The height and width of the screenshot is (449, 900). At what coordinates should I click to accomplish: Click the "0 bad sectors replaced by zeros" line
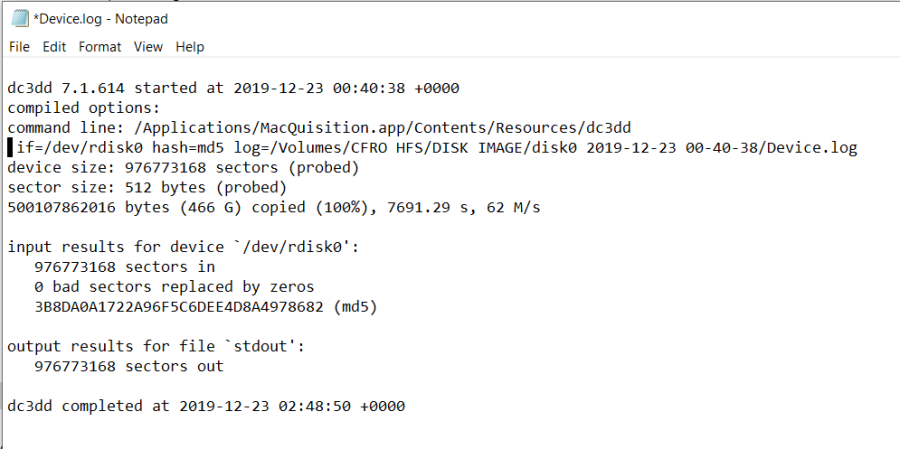pyautogui.click(x=174, y=287)
